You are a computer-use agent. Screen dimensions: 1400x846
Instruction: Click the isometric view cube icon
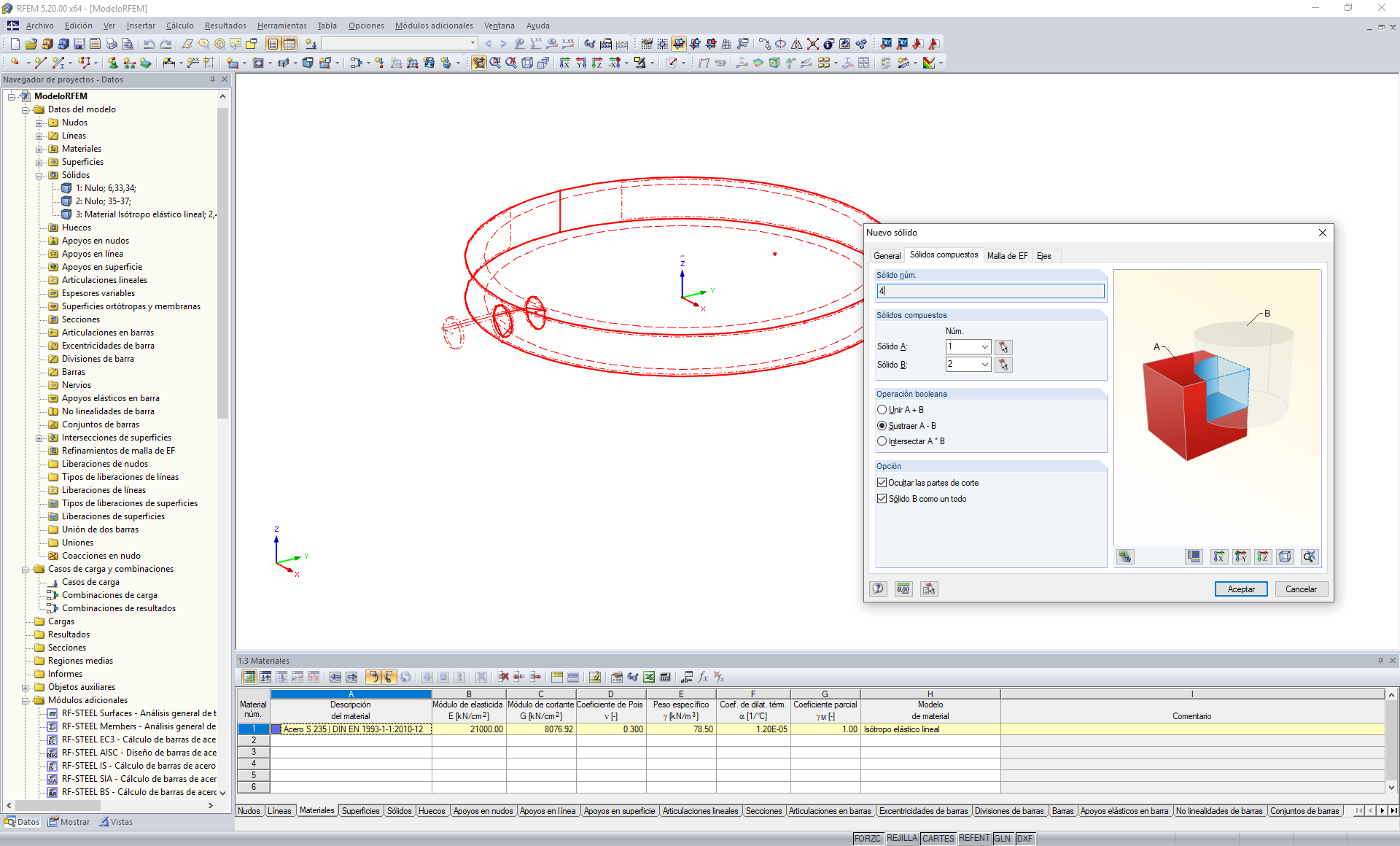1285,557
